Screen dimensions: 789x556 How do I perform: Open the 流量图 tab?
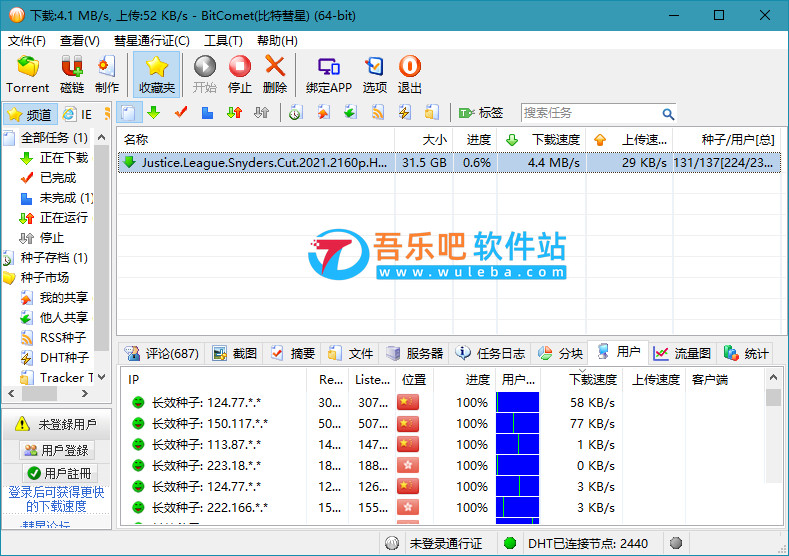[x=682, y=354]
